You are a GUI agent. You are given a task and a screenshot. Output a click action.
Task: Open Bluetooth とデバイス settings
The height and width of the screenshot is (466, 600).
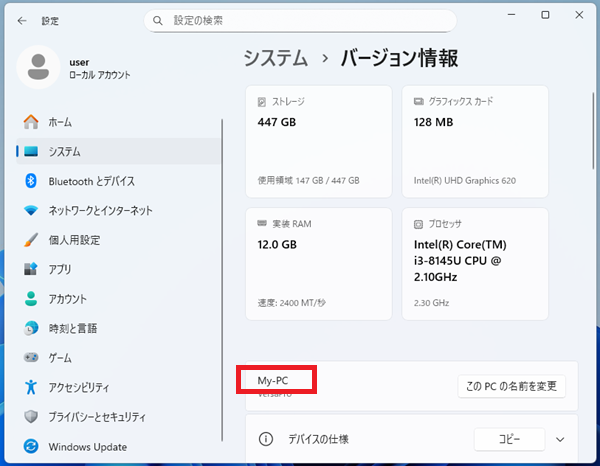tap(118, 181)
